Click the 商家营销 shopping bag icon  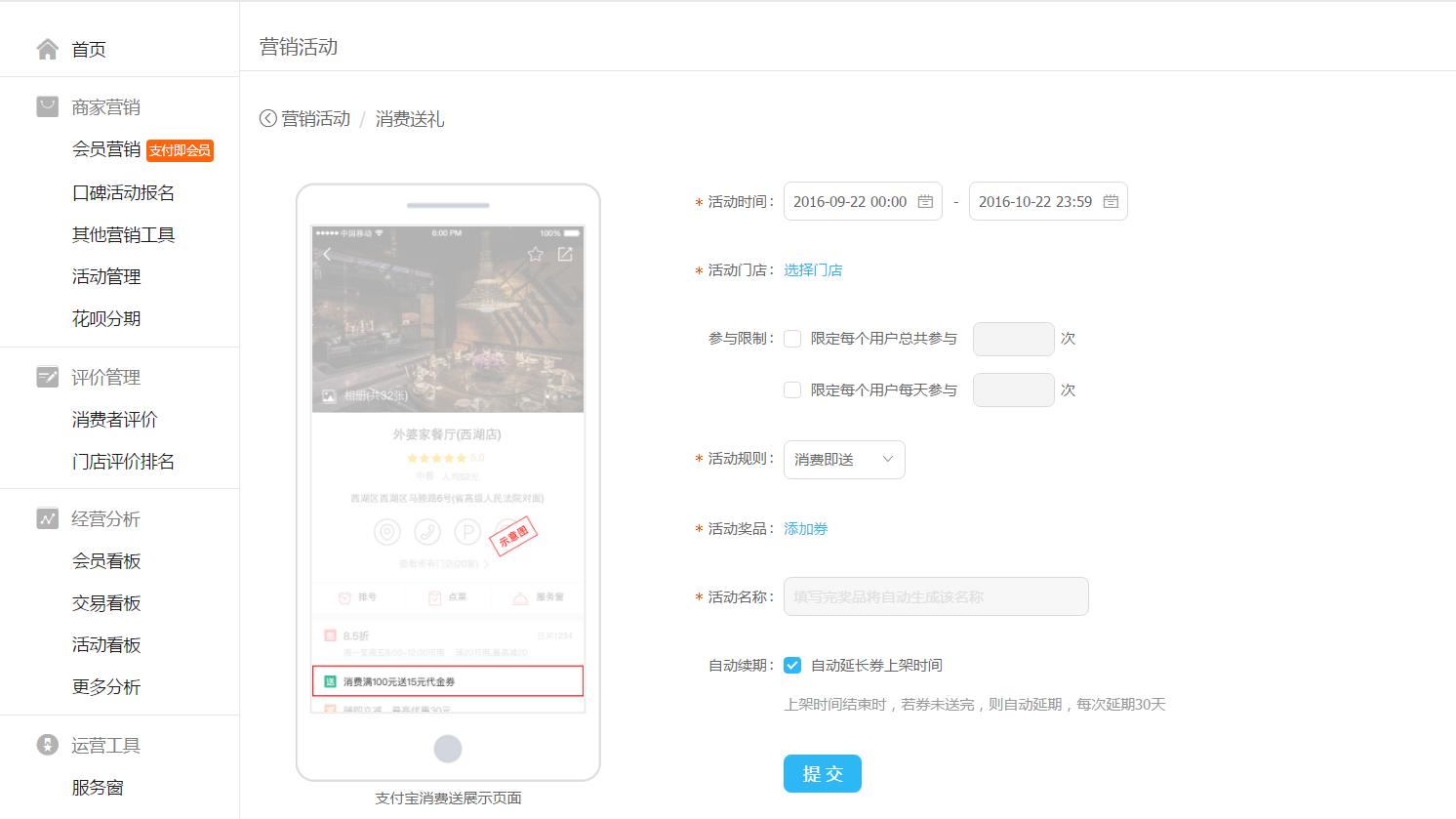click(47, 106)
